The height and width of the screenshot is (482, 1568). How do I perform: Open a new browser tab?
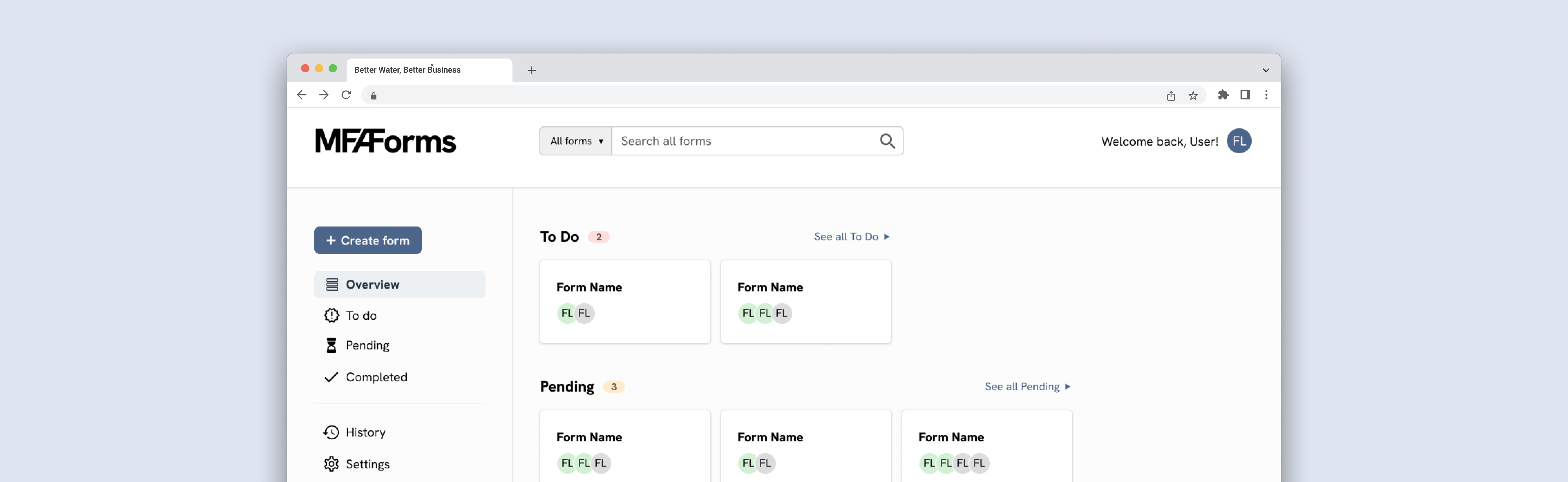click(532, 70)
